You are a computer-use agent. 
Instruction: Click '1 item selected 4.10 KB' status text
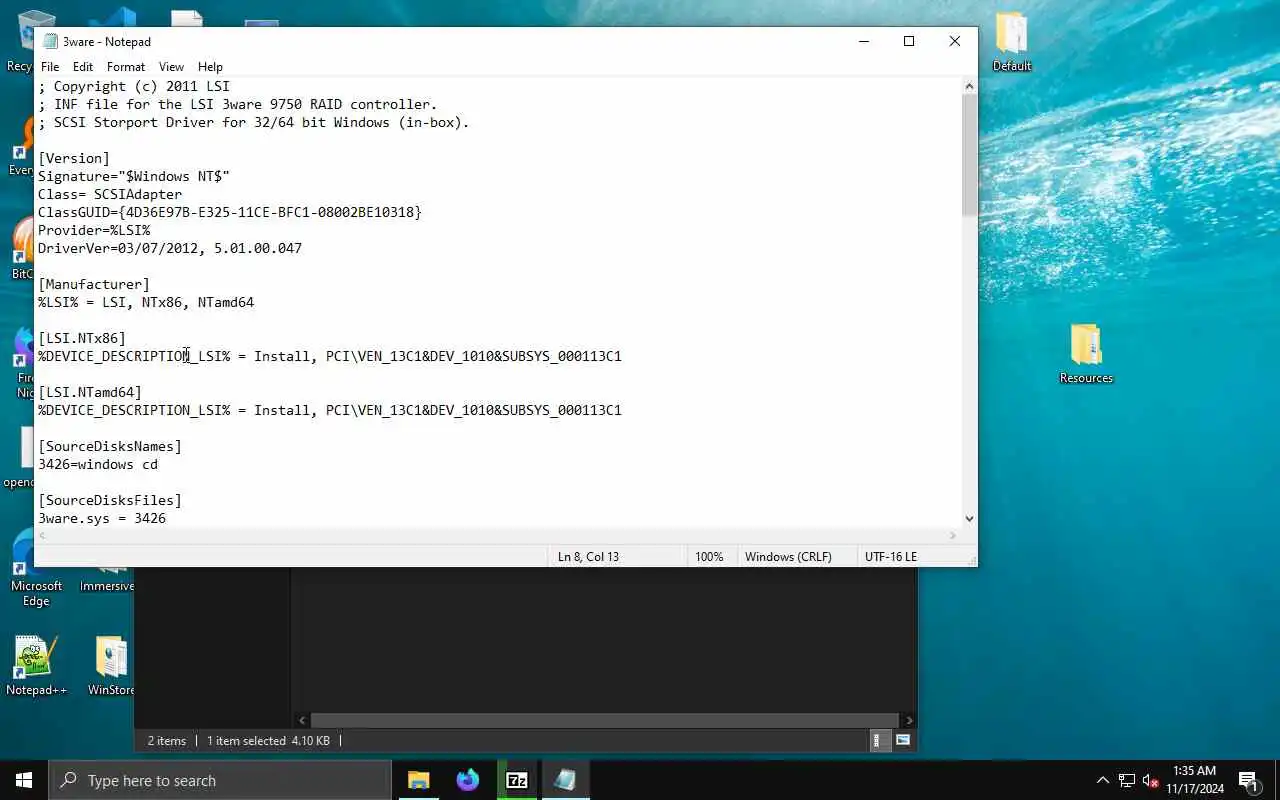click(x=268, y=741)
